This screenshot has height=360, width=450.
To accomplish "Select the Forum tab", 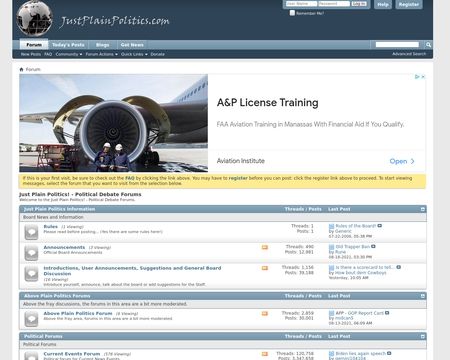I will pyautogui.click(x=34, y=45).
